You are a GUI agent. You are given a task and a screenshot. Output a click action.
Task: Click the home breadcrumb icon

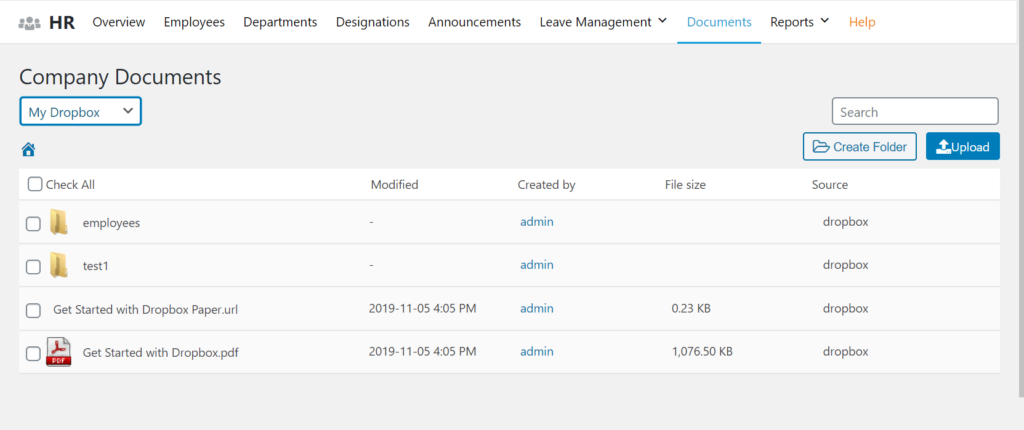28,150
